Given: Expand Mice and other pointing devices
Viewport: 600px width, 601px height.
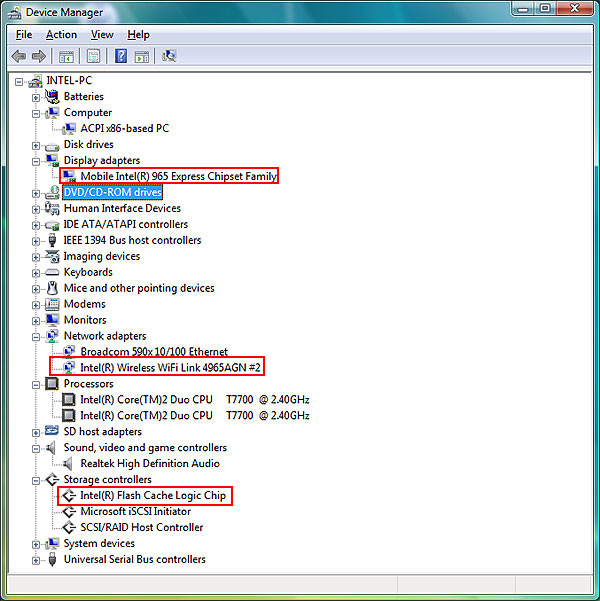Looking at the screenshot, I should pos(36,289).
